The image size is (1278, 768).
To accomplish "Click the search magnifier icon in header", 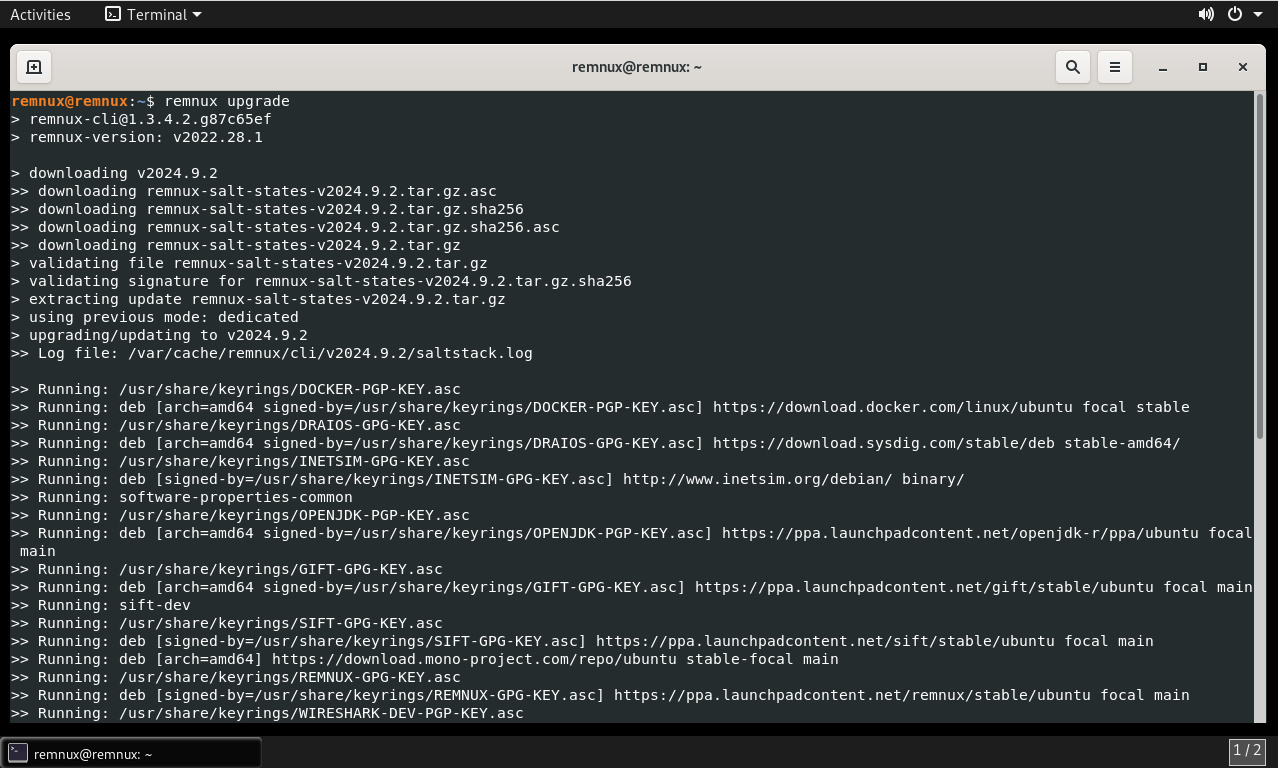I will (1073, 67).
